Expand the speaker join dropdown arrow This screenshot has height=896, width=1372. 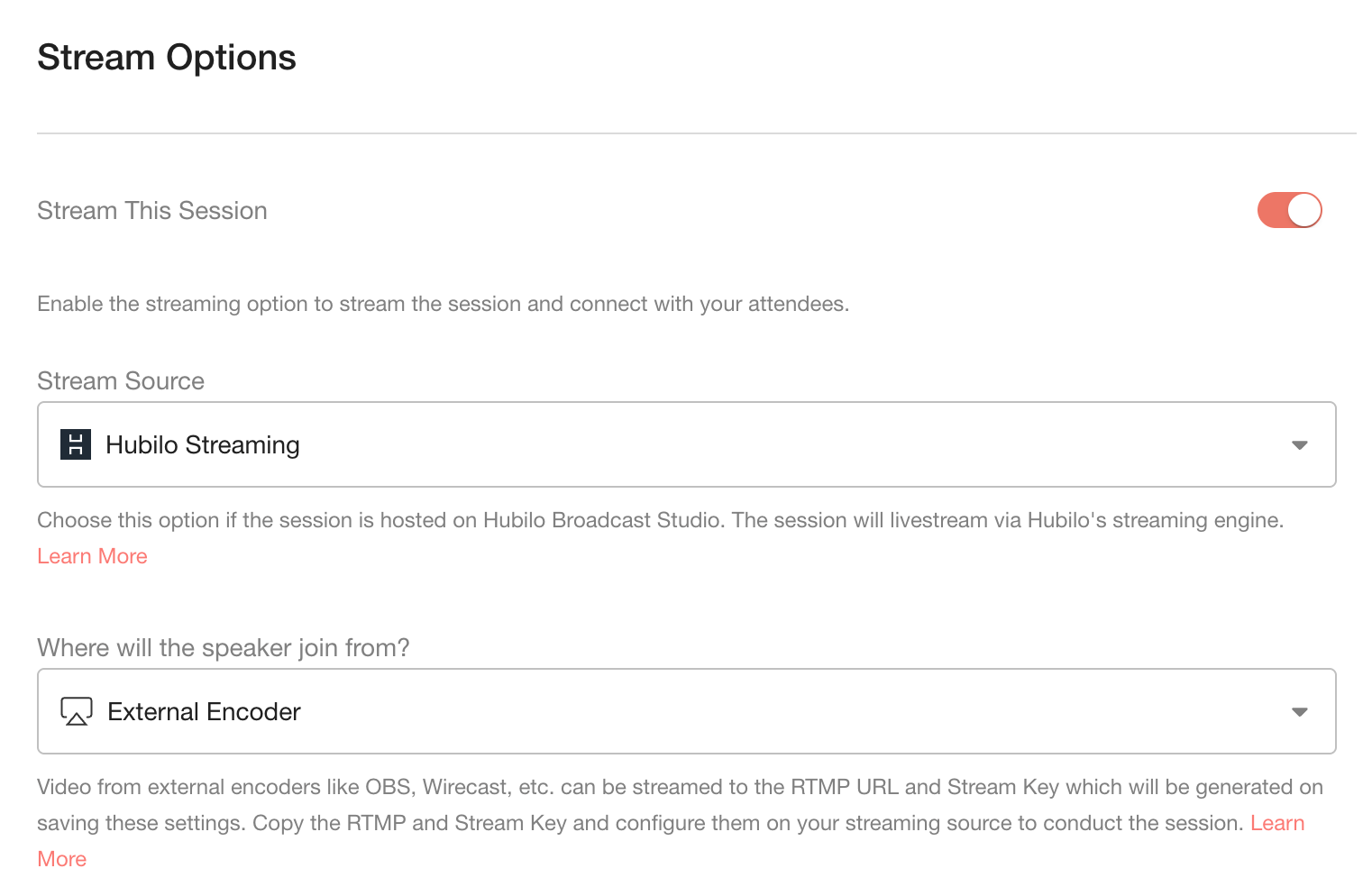[1299, 712]
